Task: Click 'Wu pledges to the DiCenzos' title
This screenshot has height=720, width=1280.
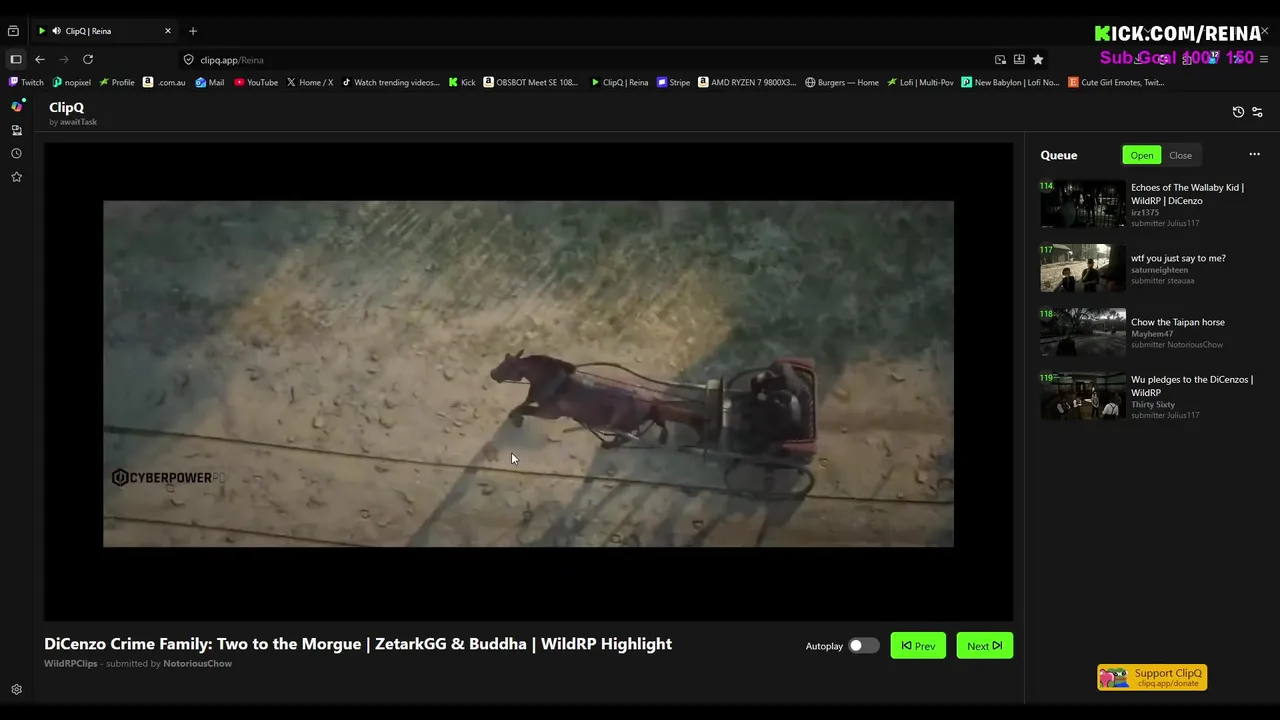Action: pyautogui.click(x=1192, y=386)
